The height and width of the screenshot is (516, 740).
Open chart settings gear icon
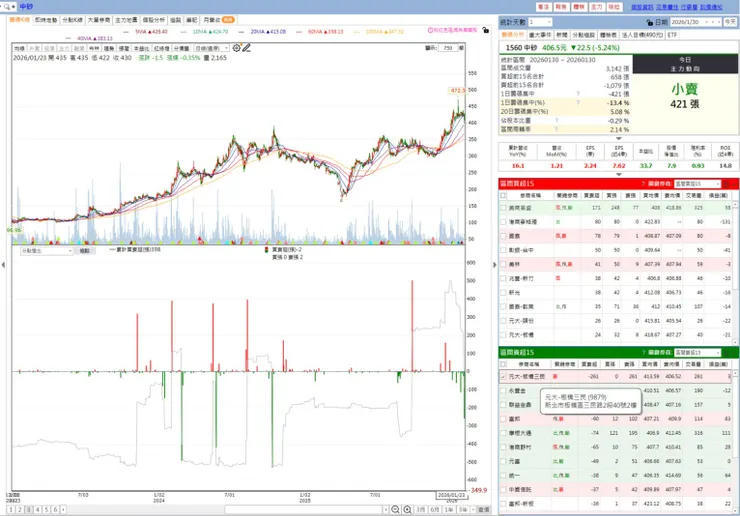click(x=236, y=48)
